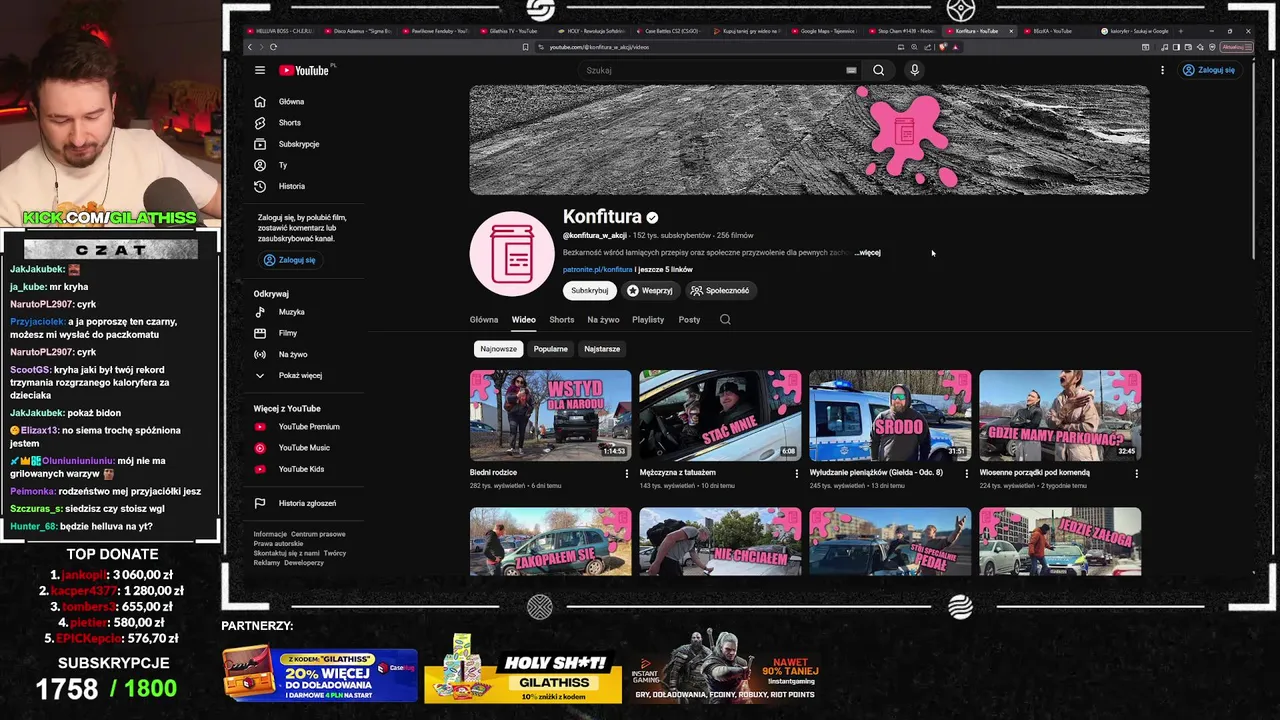Filter videos by Najnowsze chip
Viewport: 1280px width, 720px height.
coord(498,349)
